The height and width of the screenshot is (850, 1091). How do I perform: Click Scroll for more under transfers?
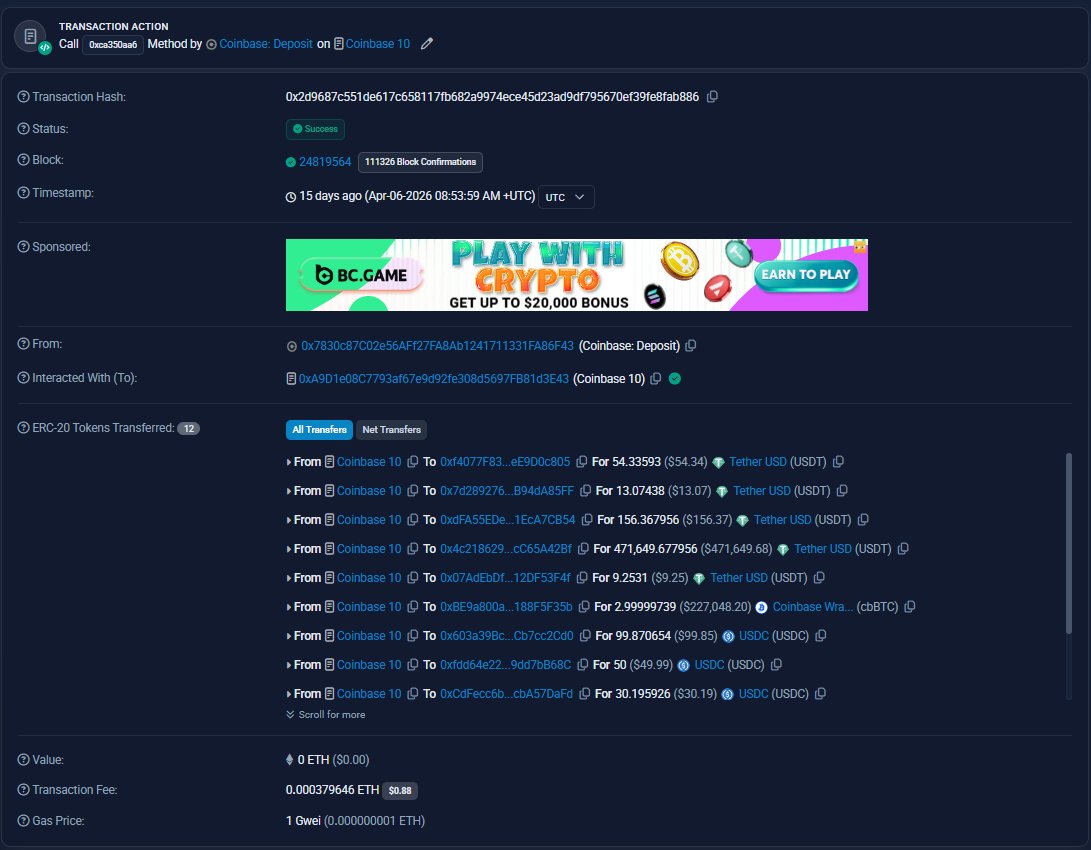pyautogui.click(x=326, y=715)
